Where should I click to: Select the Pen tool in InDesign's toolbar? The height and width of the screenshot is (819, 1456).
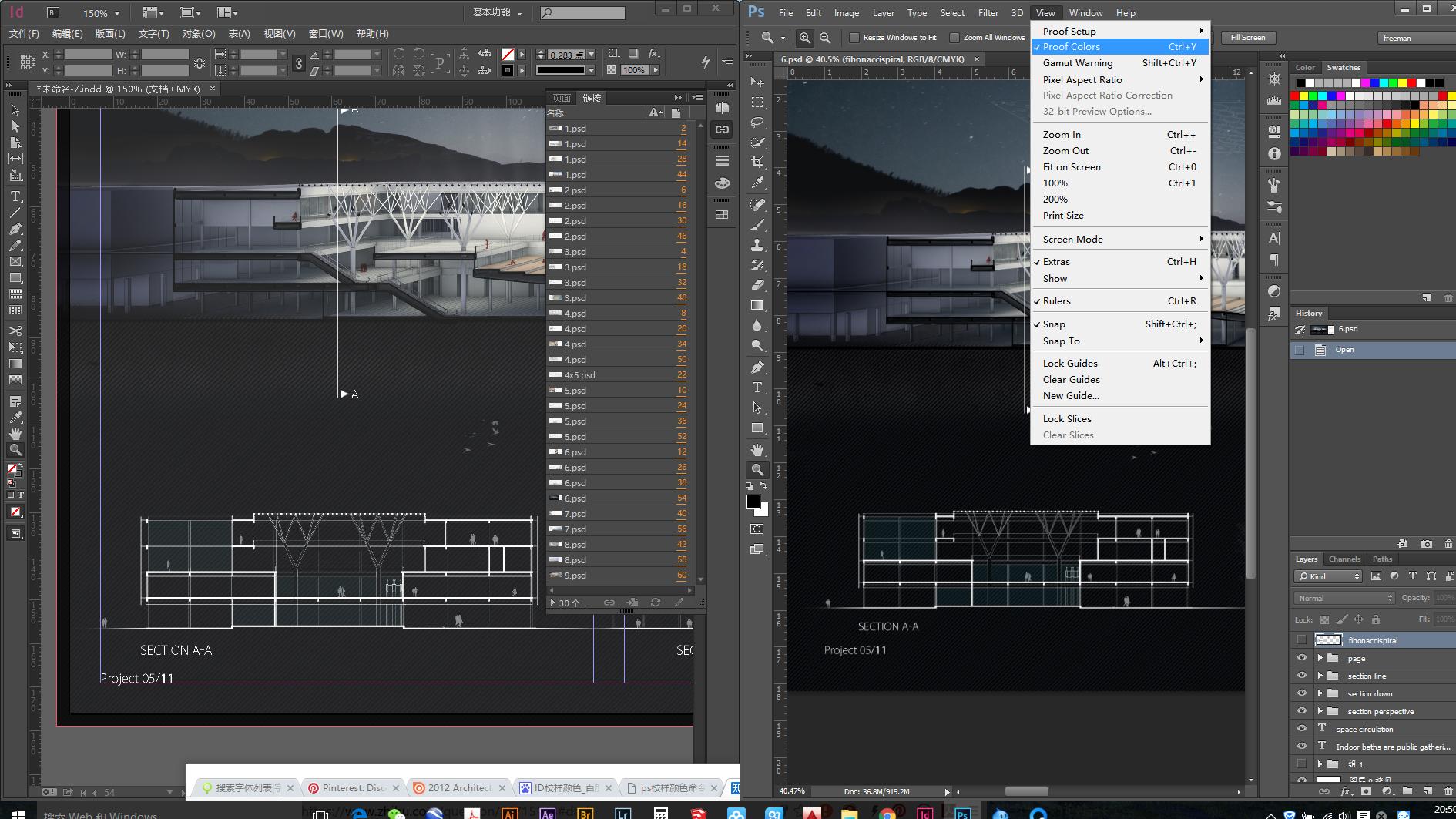coord(15,229)
